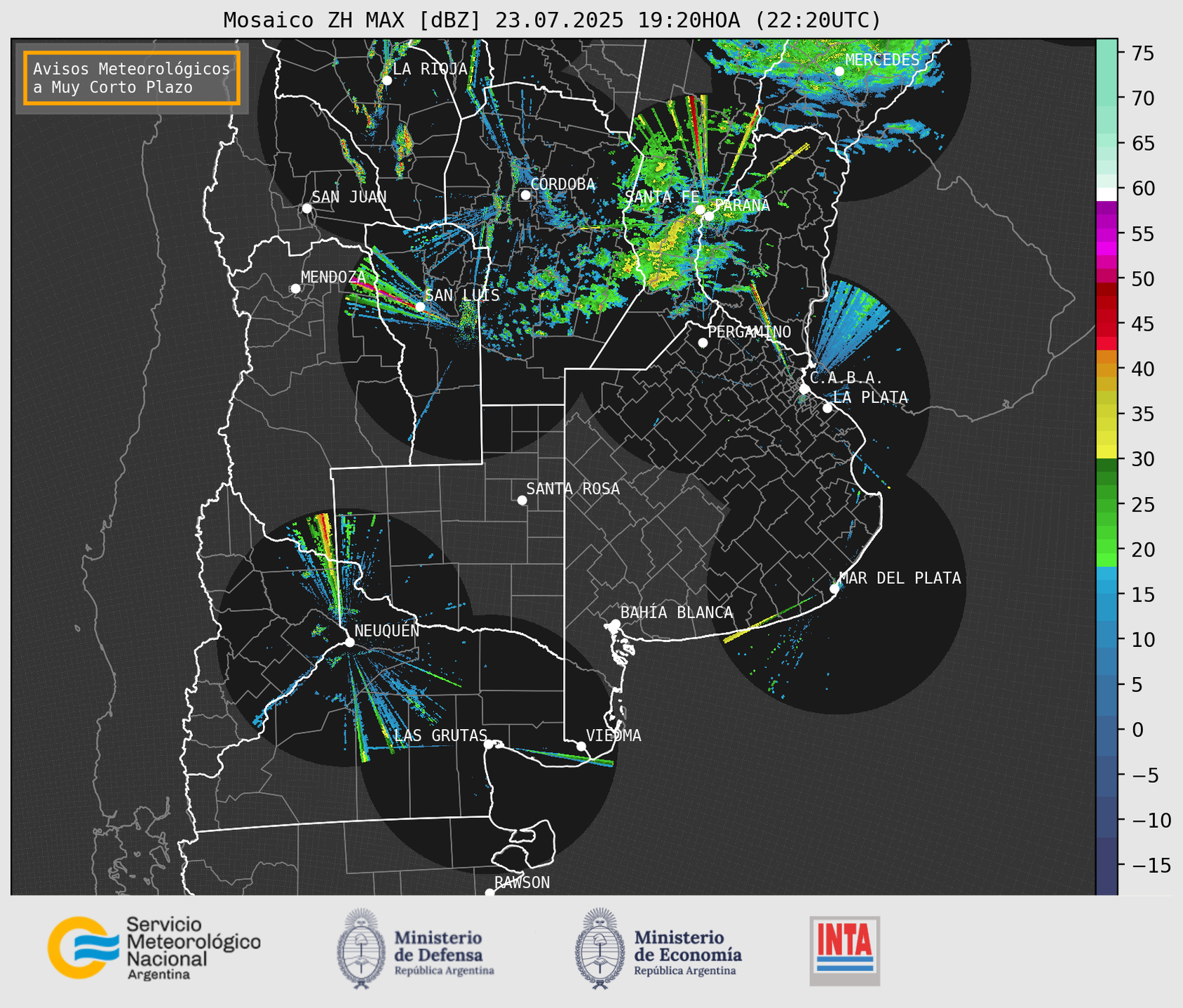This screenshot has height=1008, width=1183.
Task: Select the MENDOZA city dot
Action: [295, 289]
